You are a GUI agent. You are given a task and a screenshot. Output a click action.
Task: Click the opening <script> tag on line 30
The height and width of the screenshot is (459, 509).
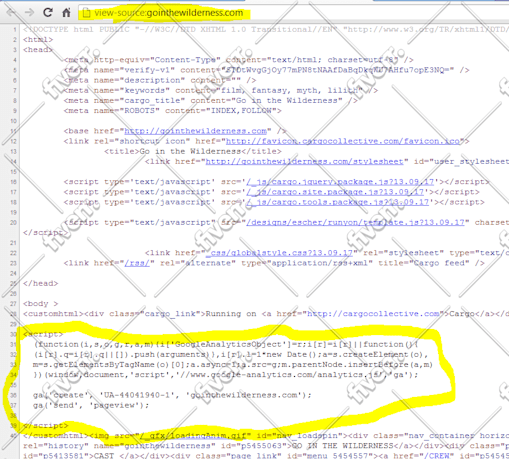point(43,334)
